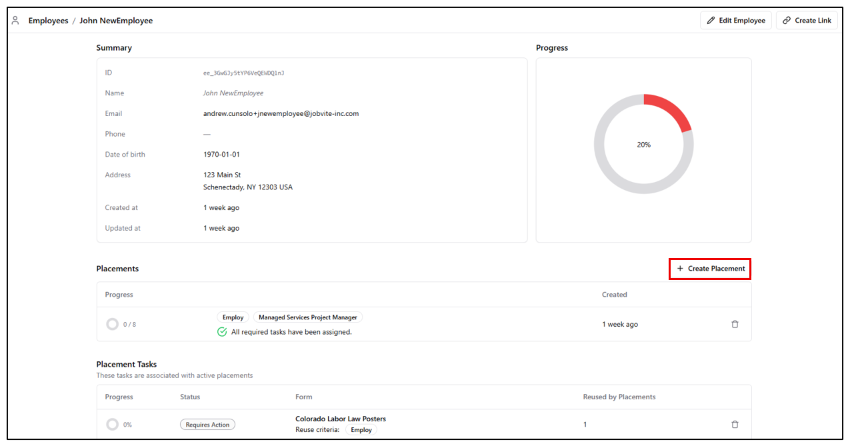Viewport: 849px width, 446px height.
Task: Click the chain link icon on Create Link
Action: [787, 20]
